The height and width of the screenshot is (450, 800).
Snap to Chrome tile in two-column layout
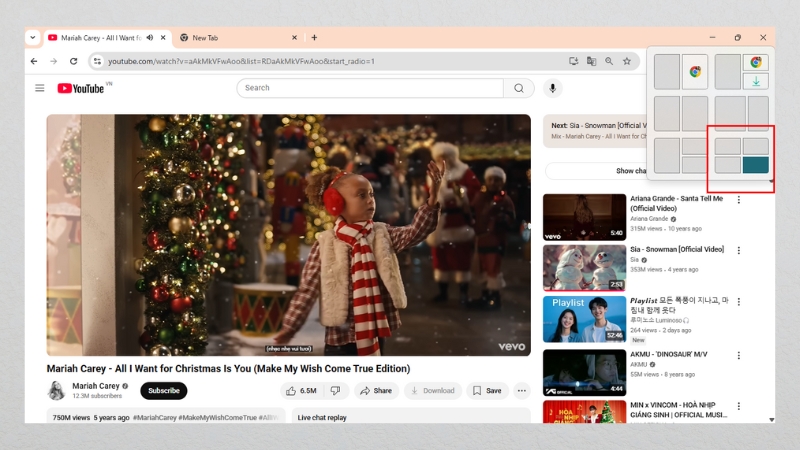(695, 72)
